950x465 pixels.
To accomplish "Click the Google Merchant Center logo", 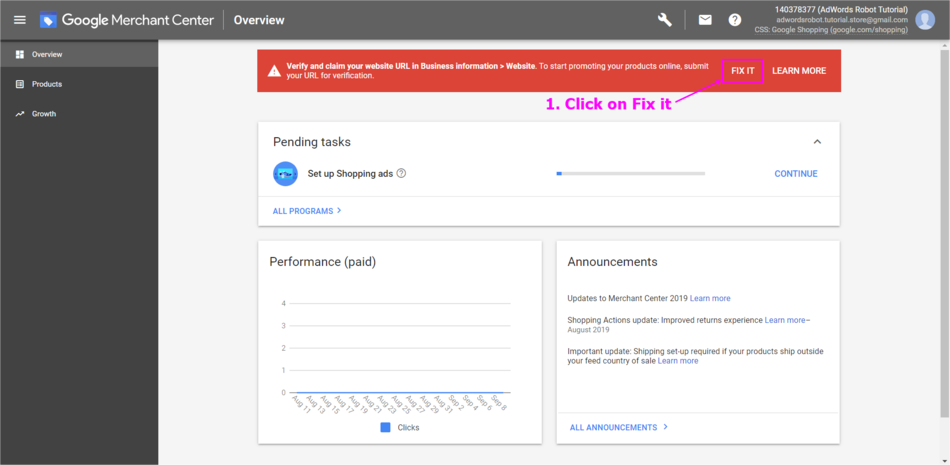I will [48, 20].
